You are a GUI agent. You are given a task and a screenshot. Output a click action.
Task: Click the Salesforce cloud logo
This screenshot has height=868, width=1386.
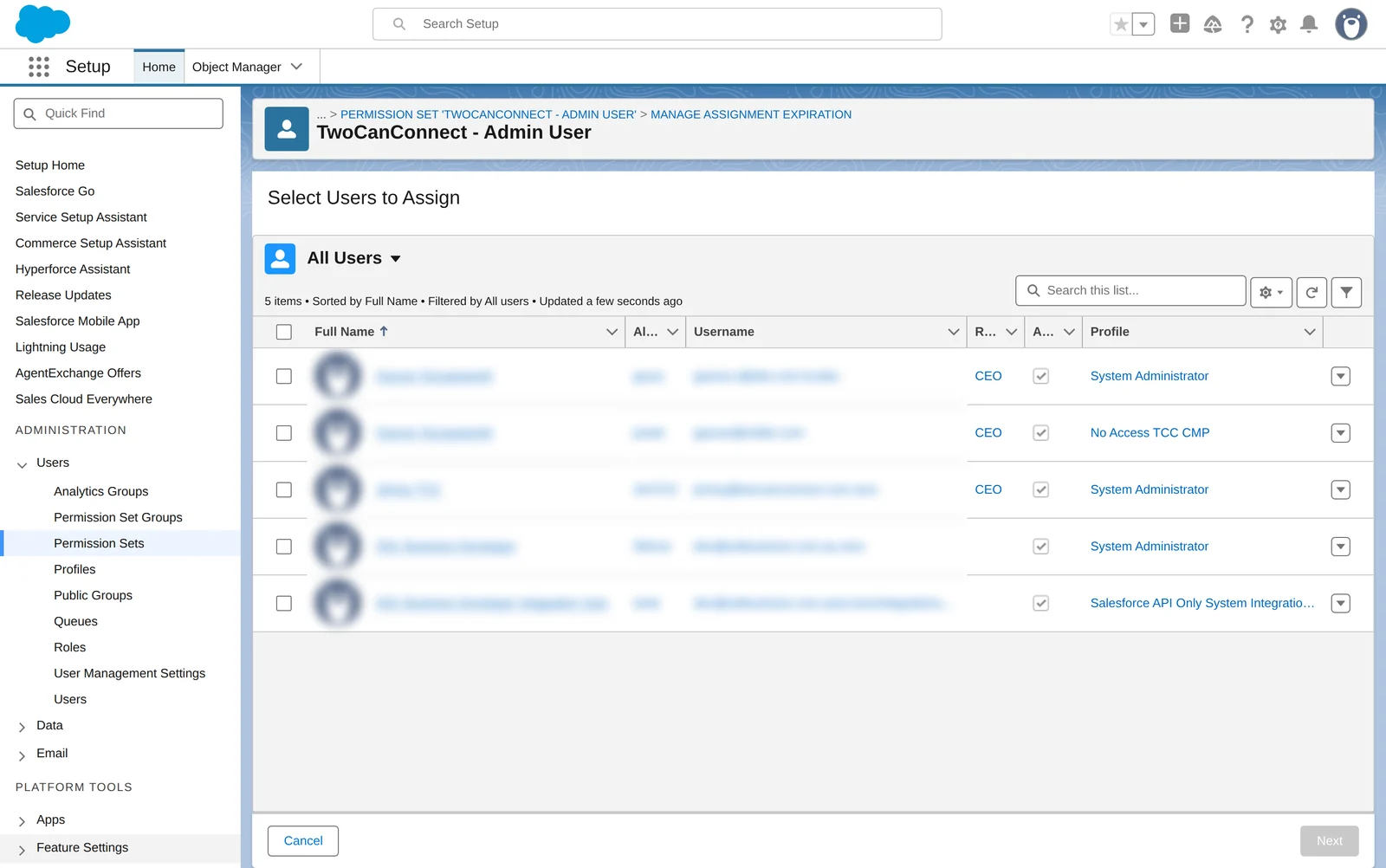[x=42, y=23]
